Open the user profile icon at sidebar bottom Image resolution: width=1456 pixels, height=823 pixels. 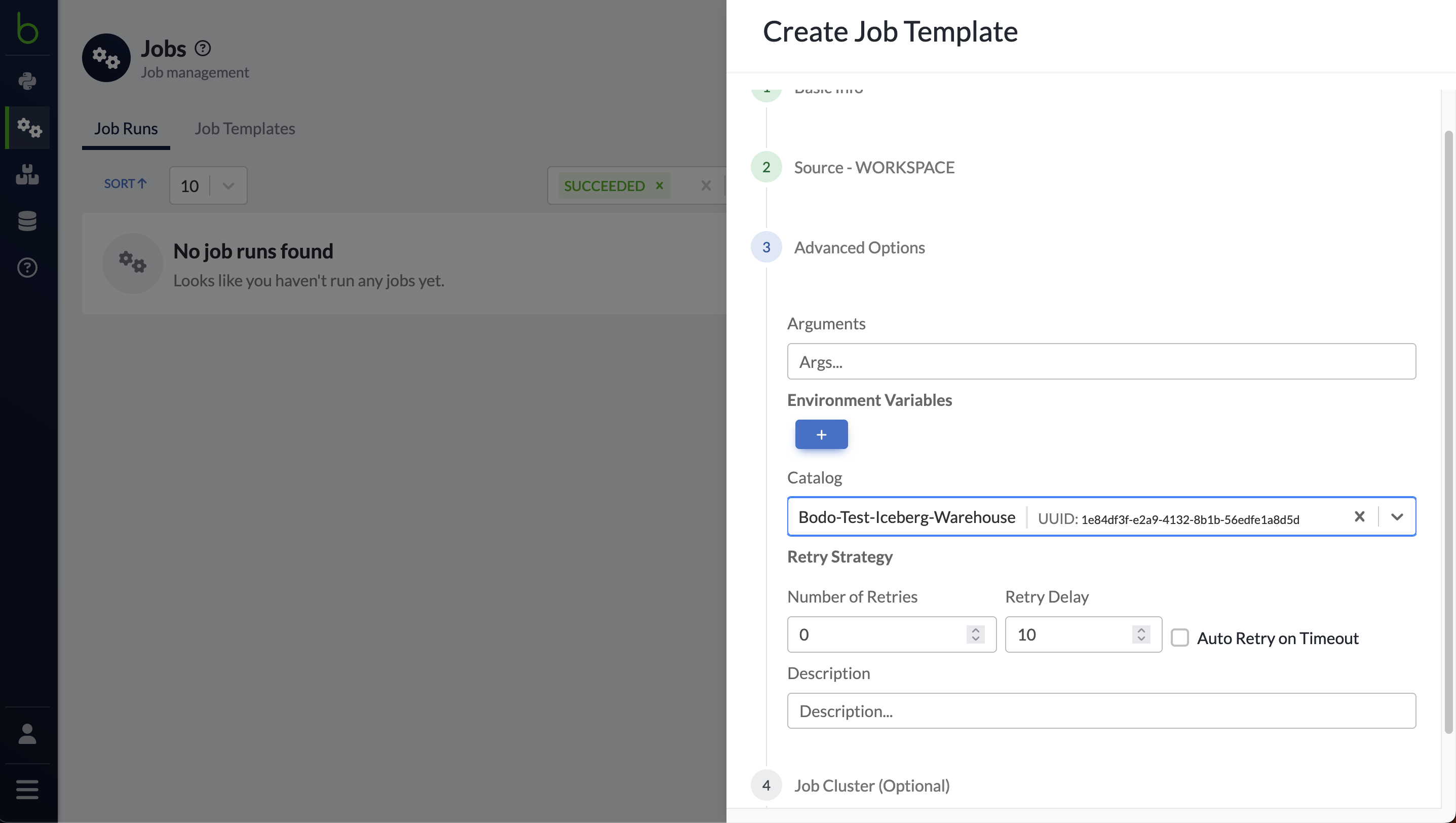pos(26,734)
